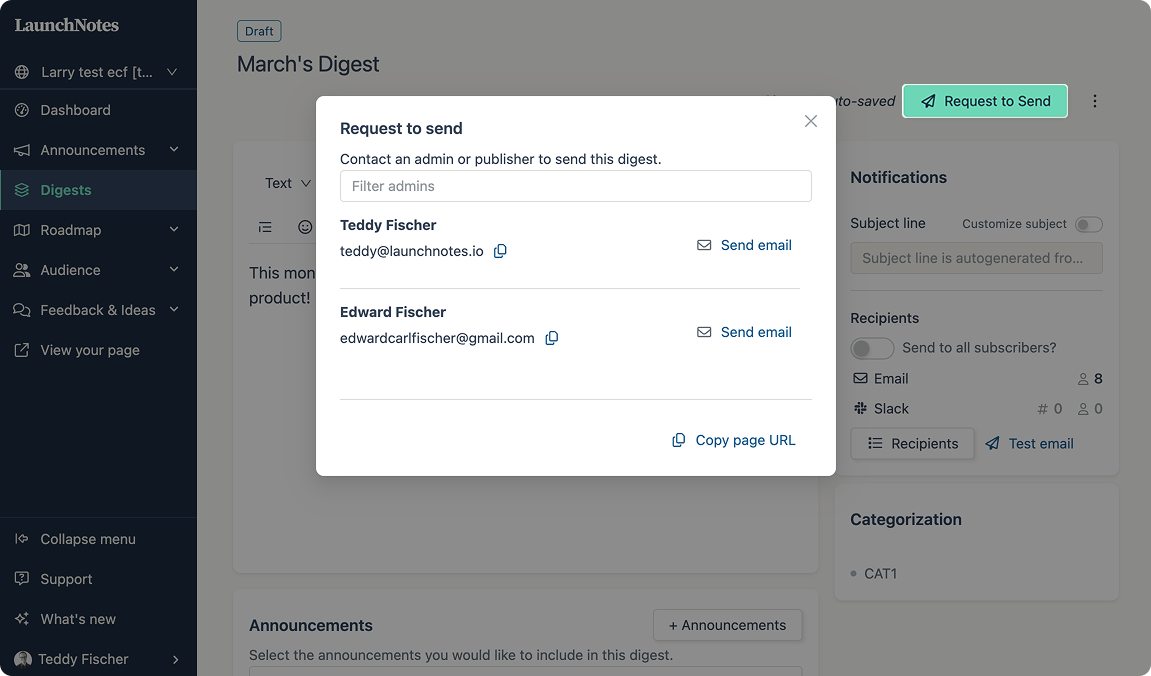
Task: Copy Teddy Fischer's email address icon
Action: click(x=500, y=251)
